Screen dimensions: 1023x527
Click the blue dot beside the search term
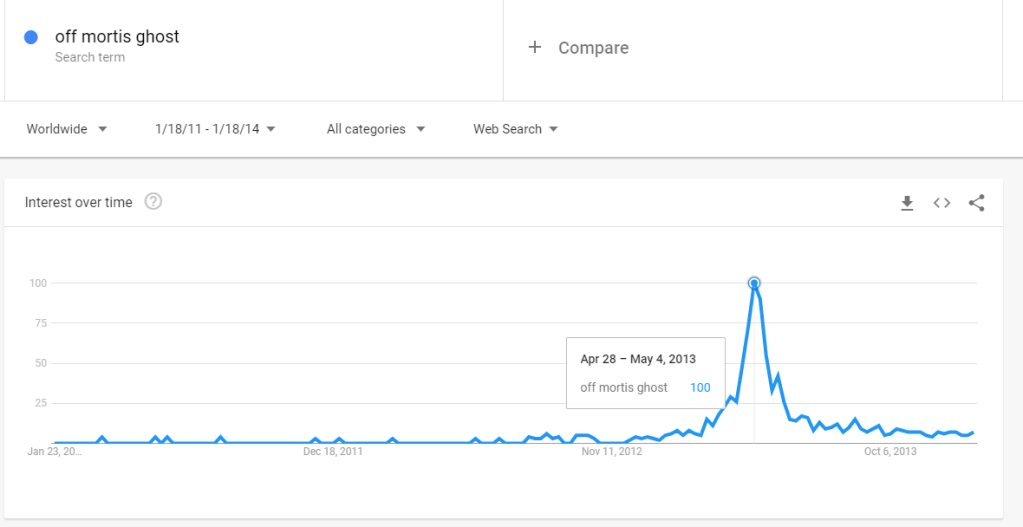(x=31, y=37)
